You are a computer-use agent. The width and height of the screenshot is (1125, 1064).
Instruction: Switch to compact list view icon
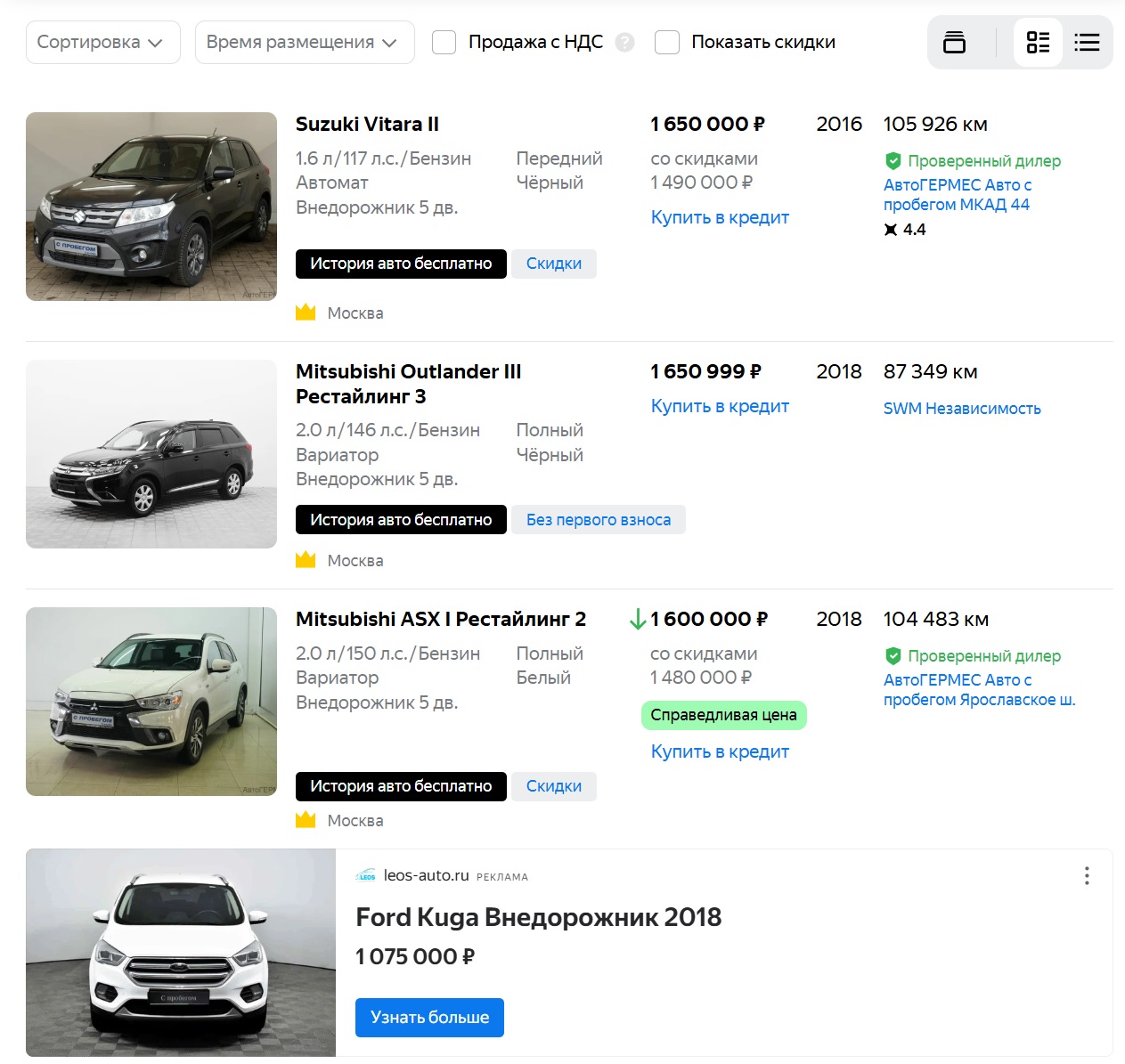[x=1087, y=42]
